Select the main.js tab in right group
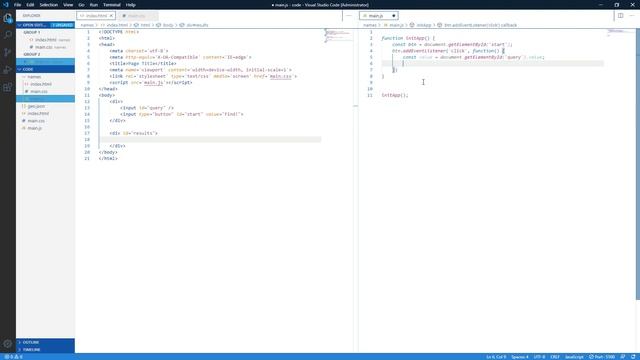Image resolution: width=640 pixels, height=360 pixels. pyautogui.click(x=378, y=16)
